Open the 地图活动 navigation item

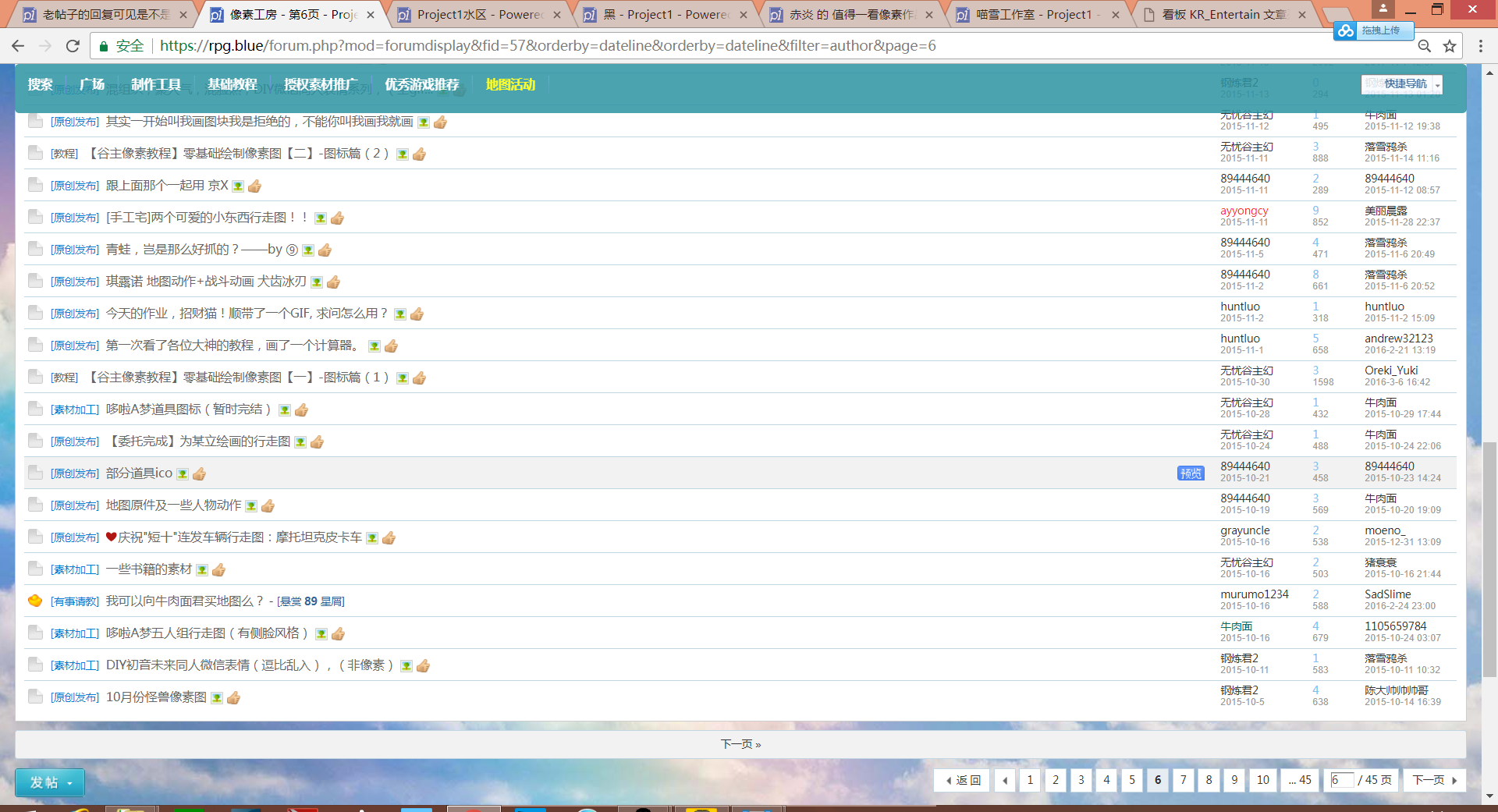[x=510, y=84]
